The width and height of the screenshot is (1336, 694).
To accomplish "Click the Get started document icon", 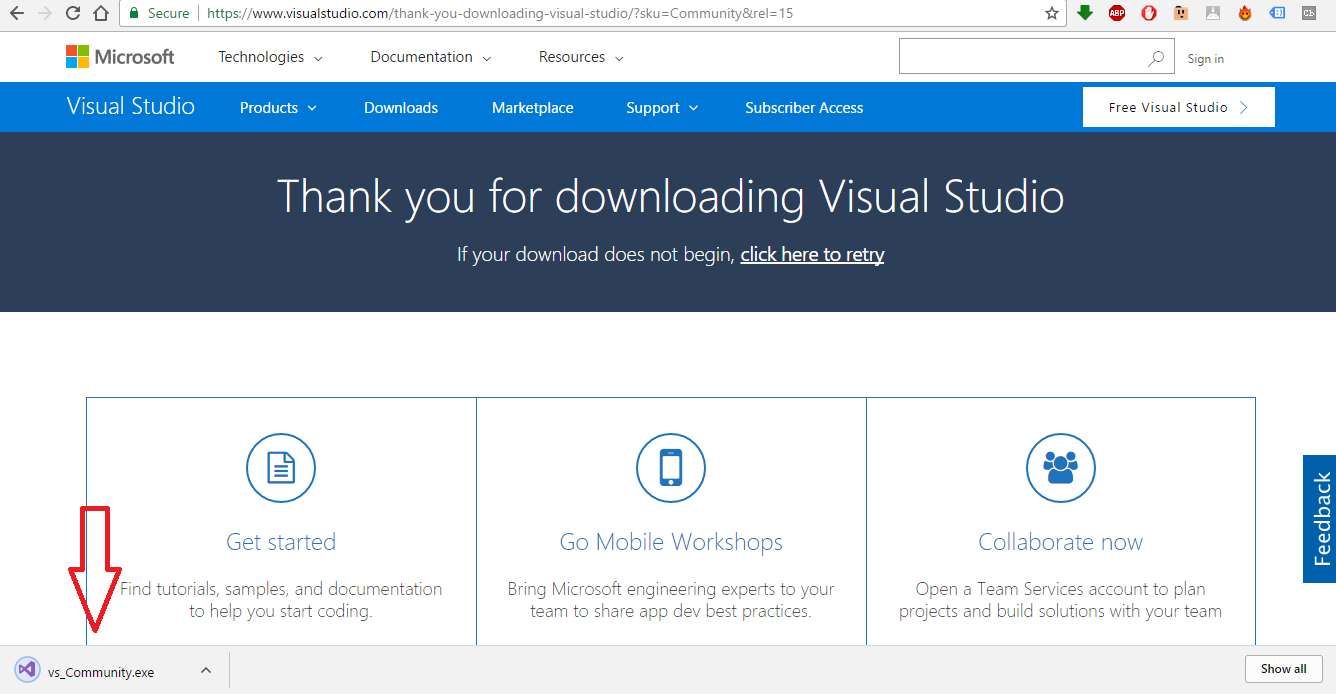I will [281, 467].
